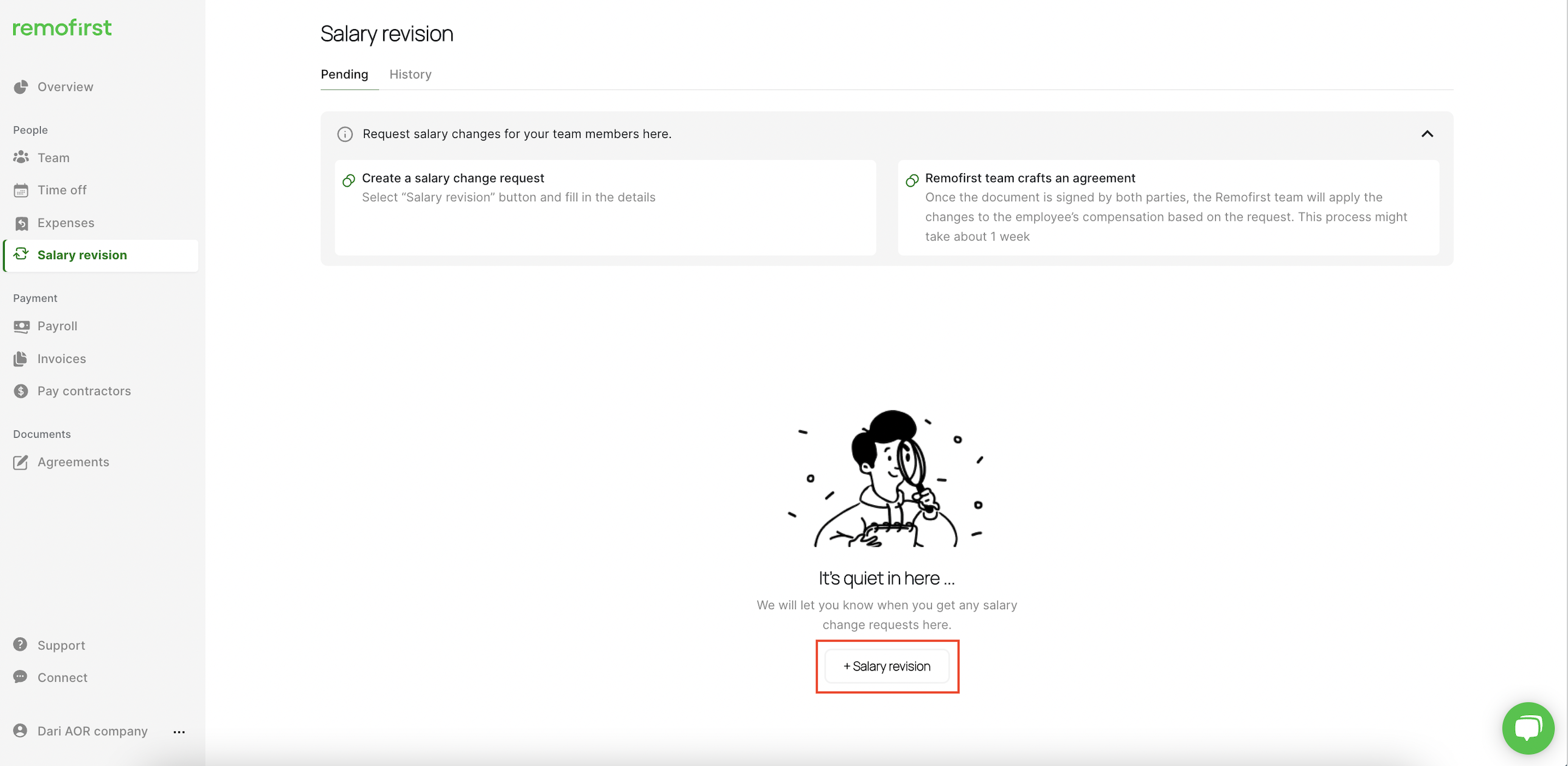
Task: Click the Payroll money icon
Action: click(x=21, y=326)
